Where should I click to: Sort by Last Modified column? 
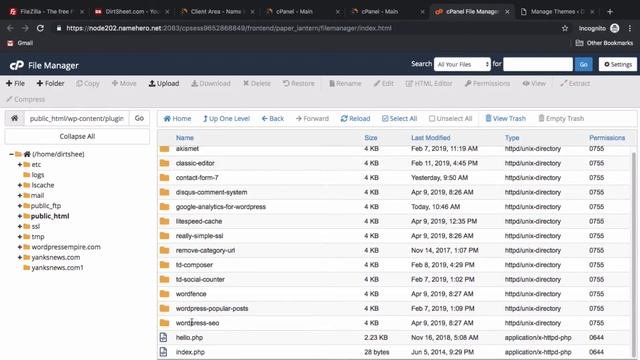click(431, 138)
